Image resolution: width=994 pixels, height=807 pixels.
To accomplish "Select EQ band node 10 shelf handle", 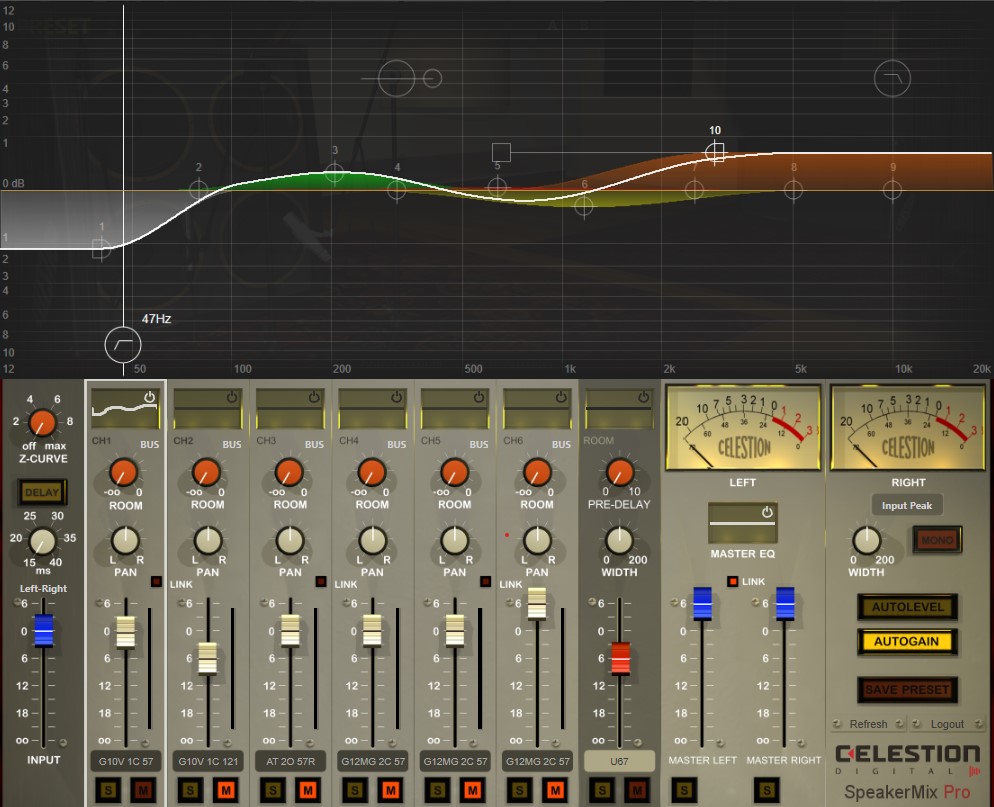I will 715,152.
